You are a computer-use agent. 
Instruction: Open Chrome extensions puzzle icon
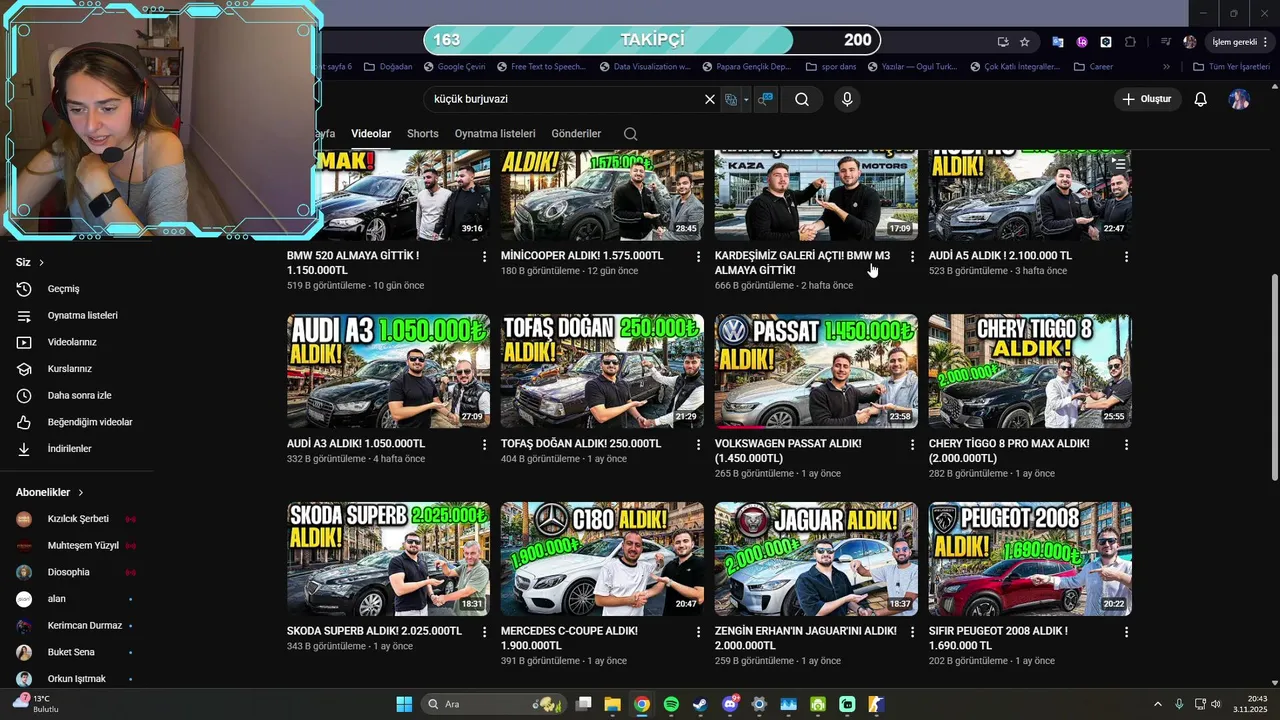click(1130, 42)
